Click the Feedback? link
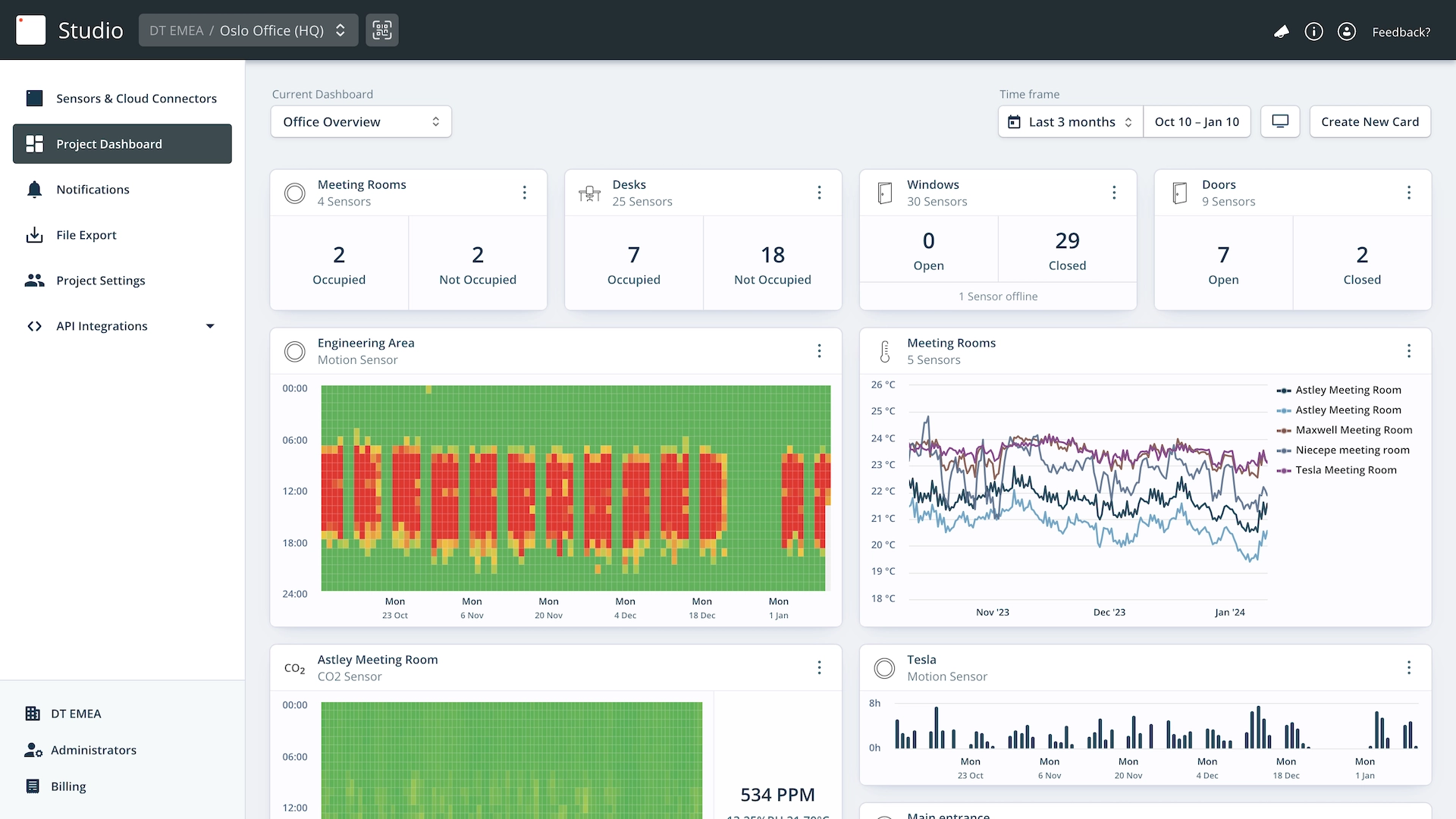The width and height of the screenshot is (1456, 819). [x=1401, y=32]
